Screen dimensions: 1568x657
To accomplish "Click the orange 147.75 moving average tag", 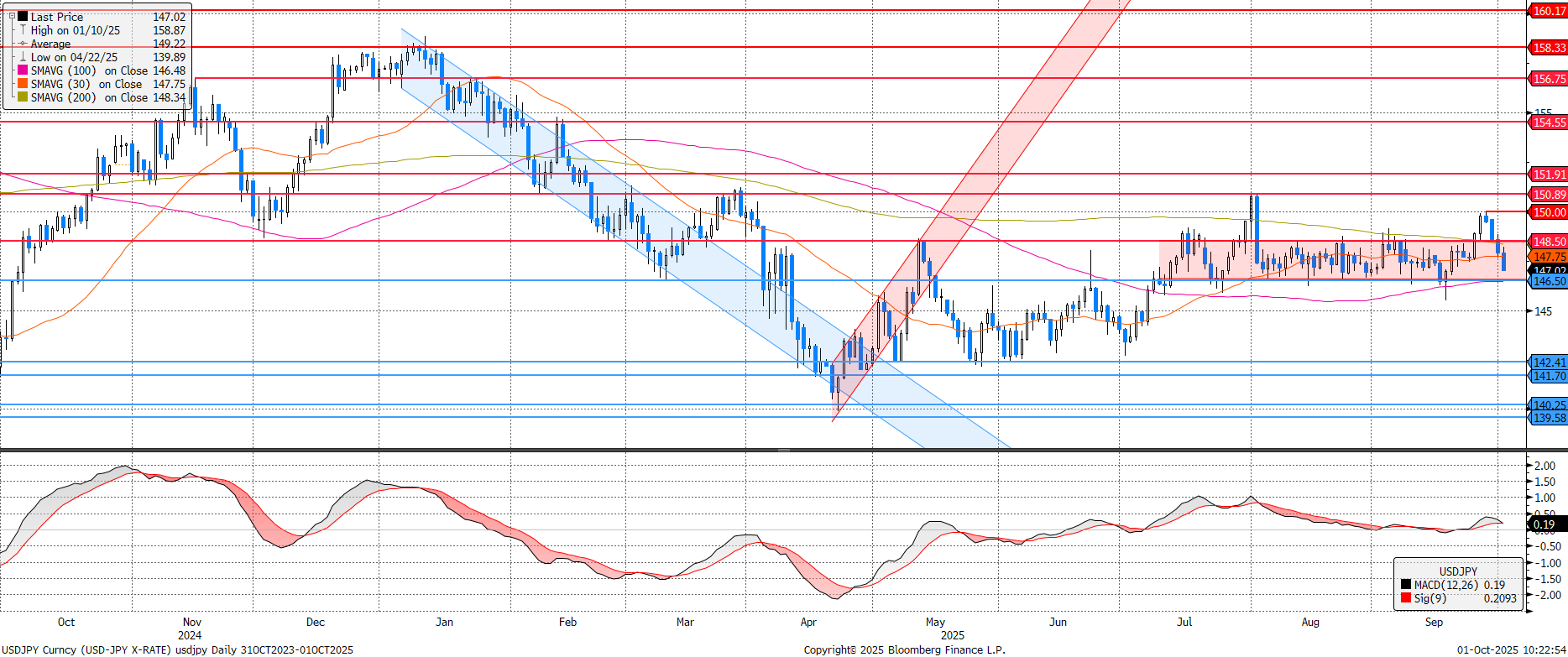I will (x=1548, y=257).
